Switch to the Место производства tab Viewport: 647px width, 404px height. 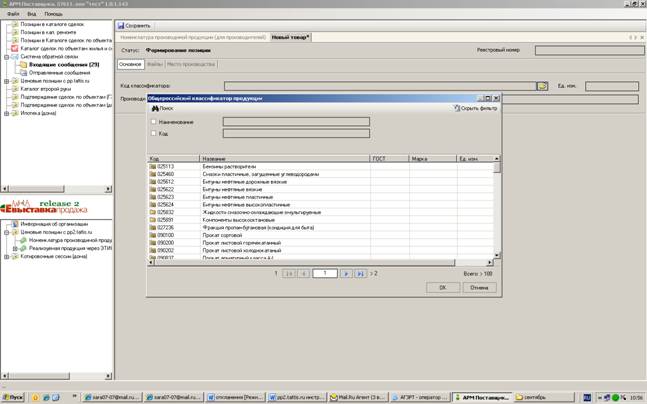tap(191, 64)
